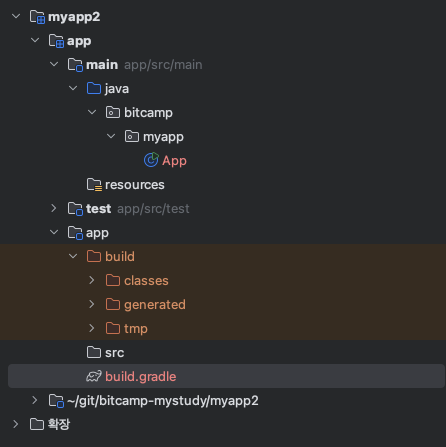The width and height of the screenshot is (446, 447).
Task: Click the classes folder icon
Action: [x=113, y=280]
